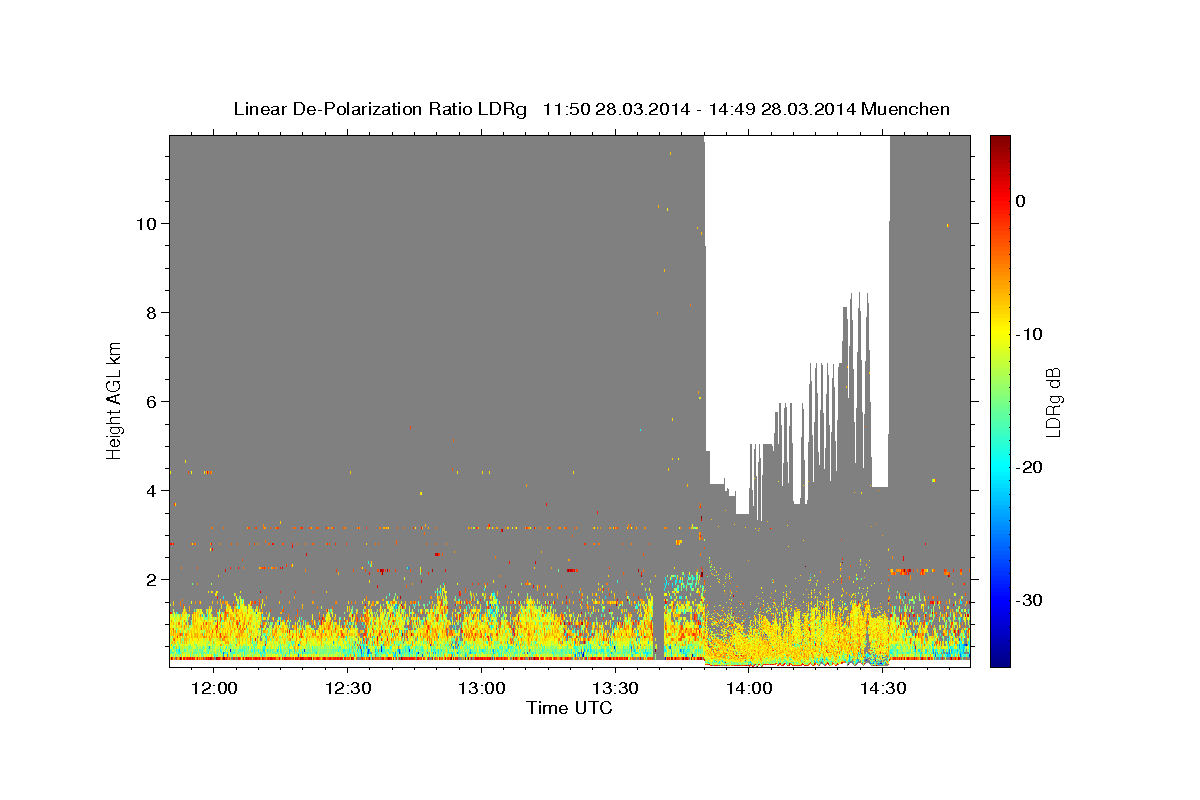1200x800 pixels.
Task: Click the colorbar tick label "-10"
Action: pos(1030,334)
